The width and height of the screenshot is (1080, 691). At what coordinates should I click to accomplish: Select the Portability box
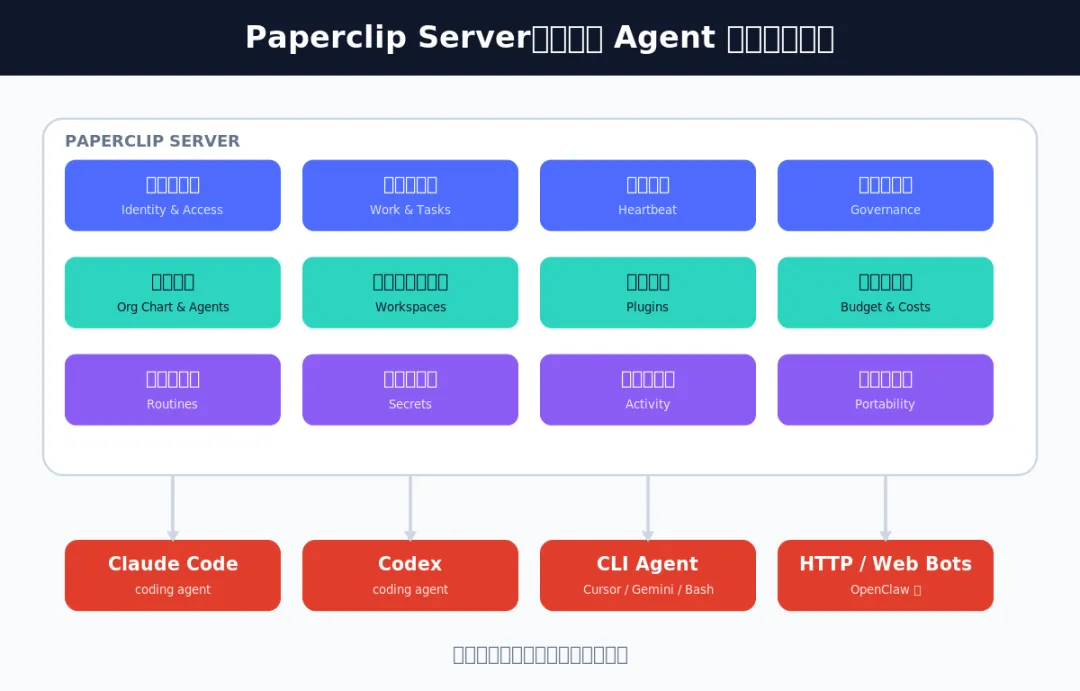coord(885,390)
